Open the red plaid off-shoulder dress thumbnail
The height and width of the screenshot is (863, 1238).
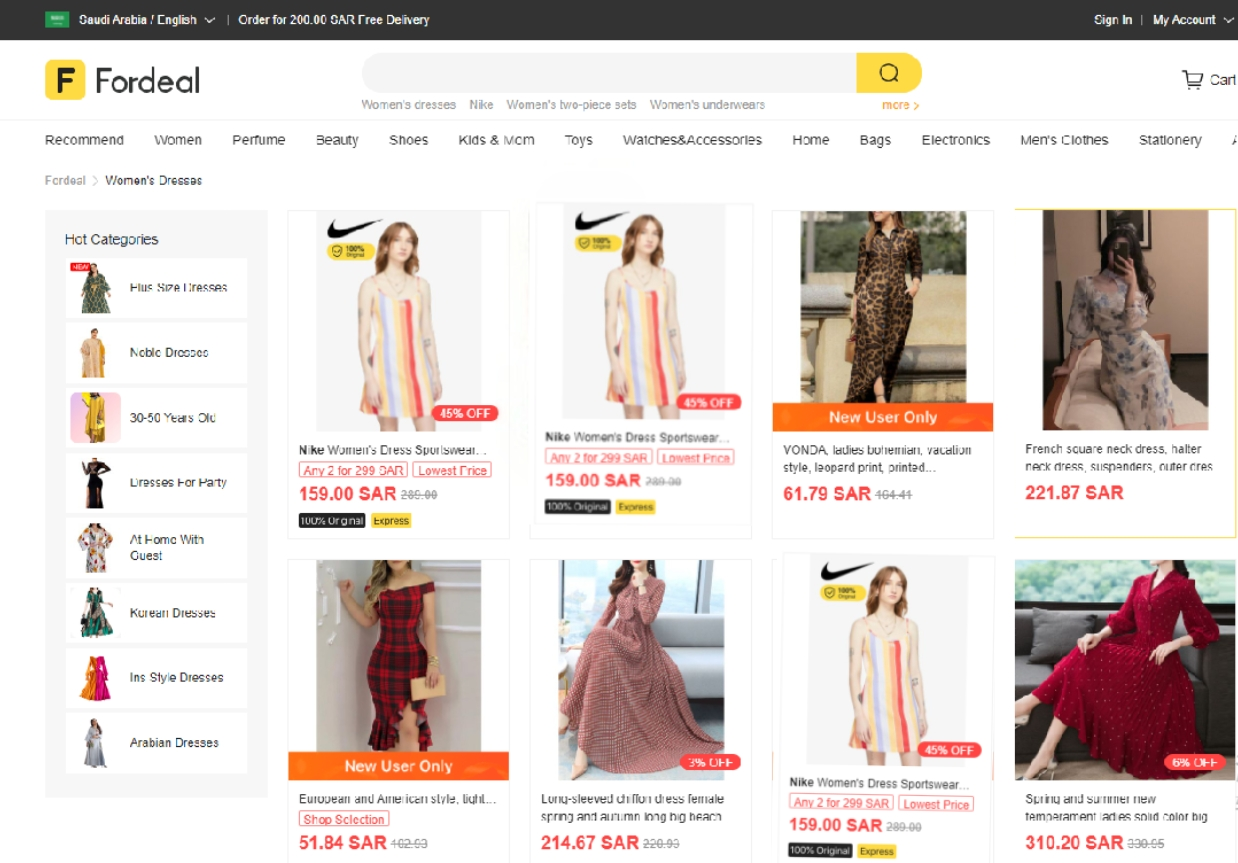tap(398, 655)
